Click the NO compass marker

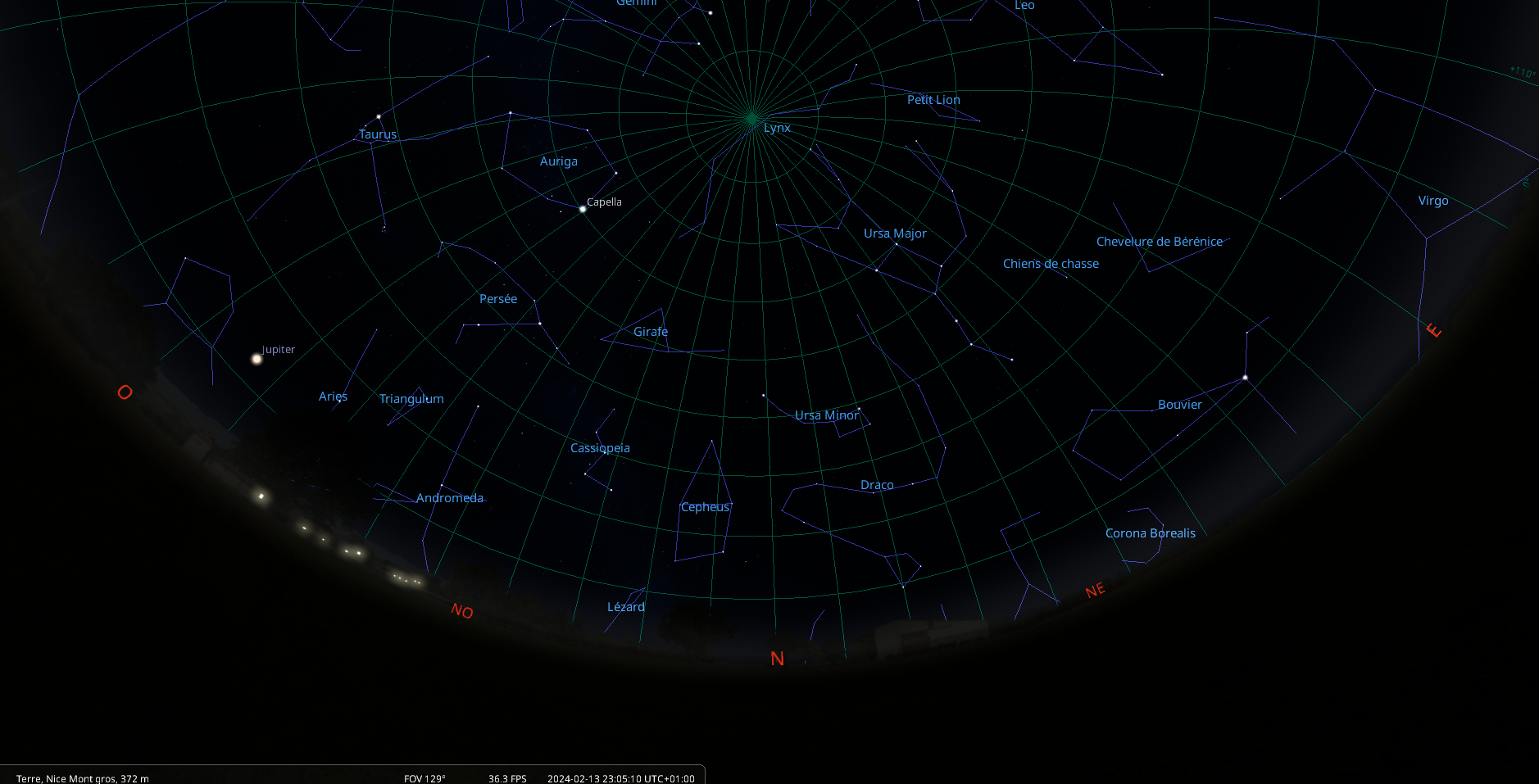pos(462,611)
